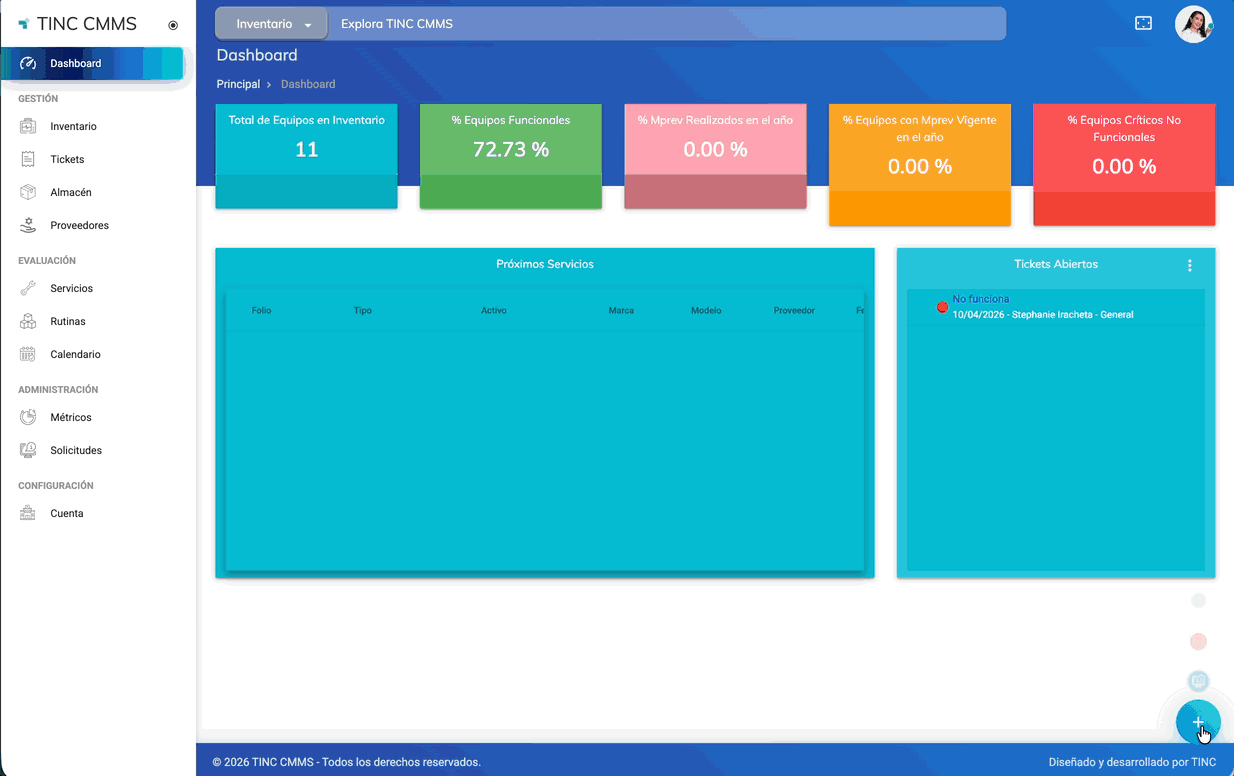Image resolution: width=1234 pixels, height=776 pixels.
Task: Open Servicios wrench icon
Action: pyautogui.click(x=28, y=289)
